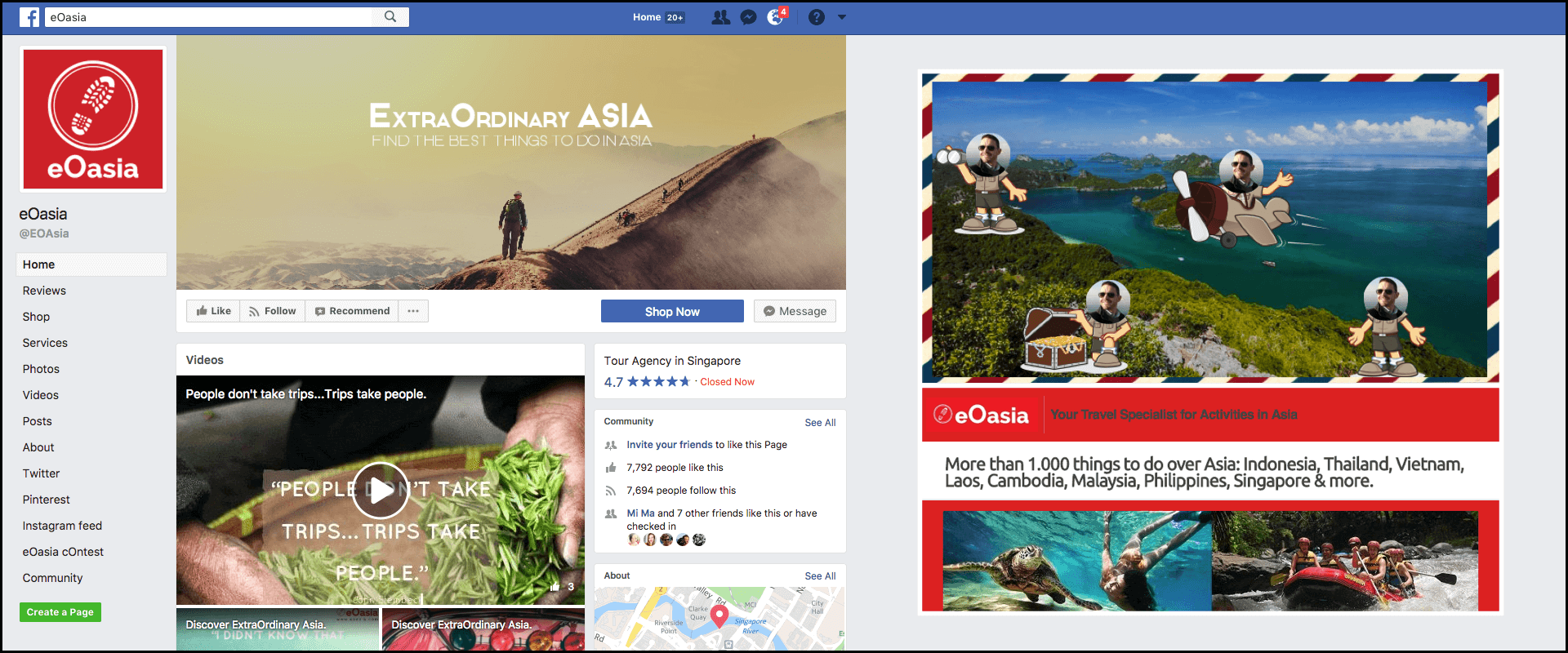Open the left Discover ExtraOrdinary Asia video
This screenshot has height=653, width=1568.
tap(278, 629)
